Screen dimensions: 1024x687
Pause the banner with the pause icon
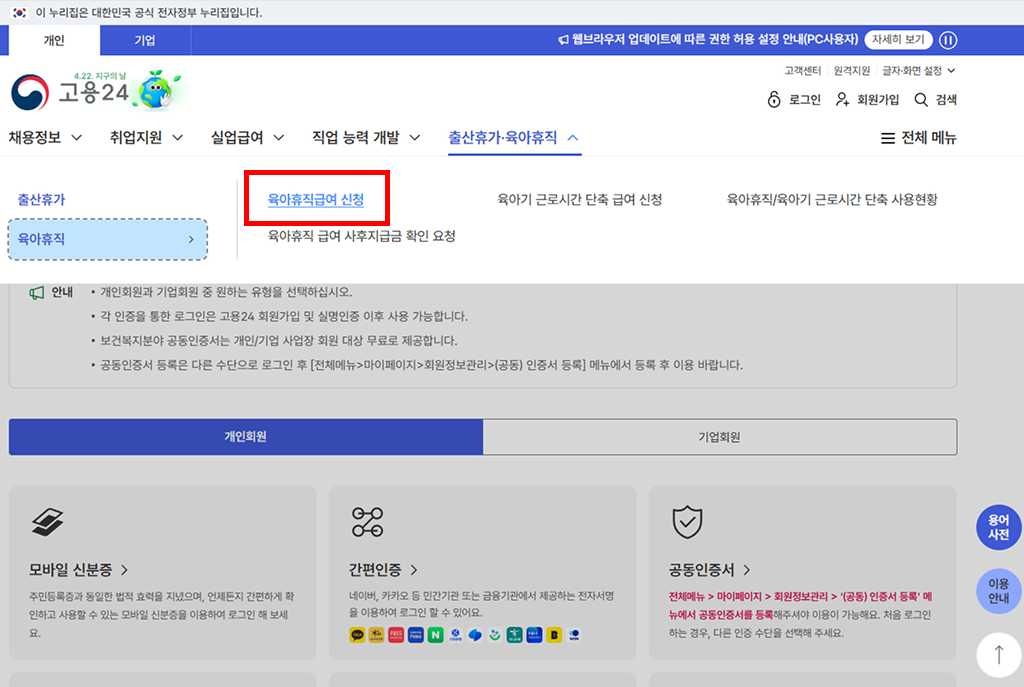click(x=948, y=40)
